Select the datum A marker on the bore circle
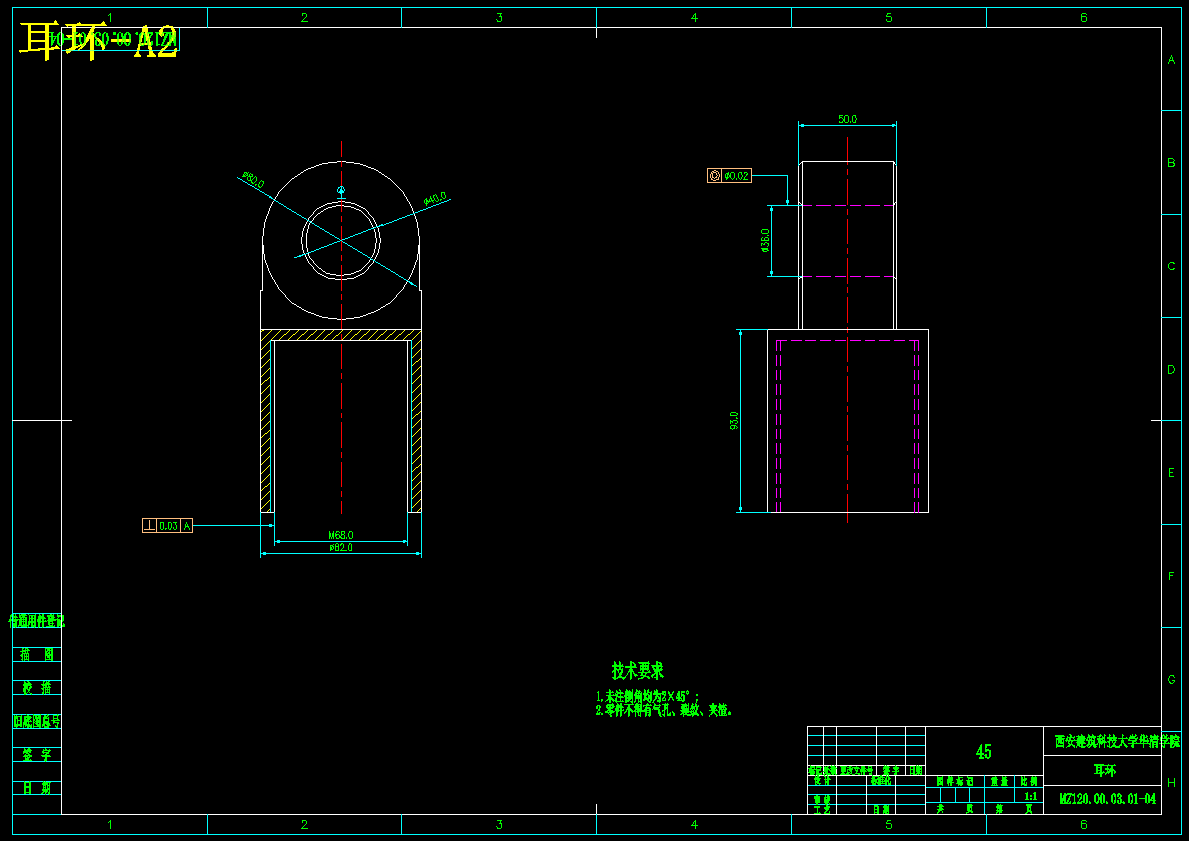The width and height of the screenshot is (1189, 841). click(x=341, y=191)
